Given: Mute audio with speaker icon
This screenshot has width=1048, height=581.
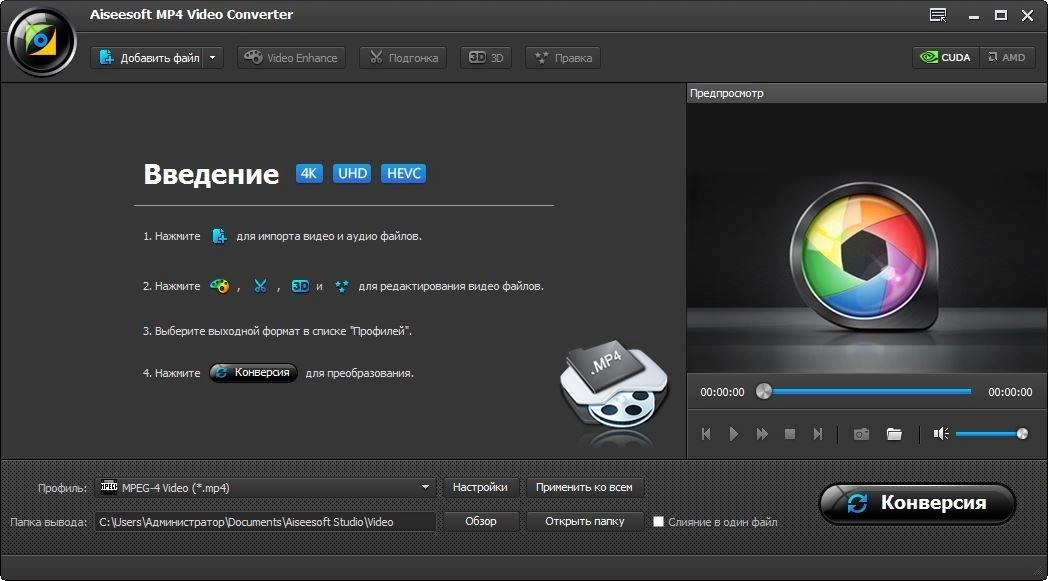Looking at the screenshot, I should pos(940,434).
